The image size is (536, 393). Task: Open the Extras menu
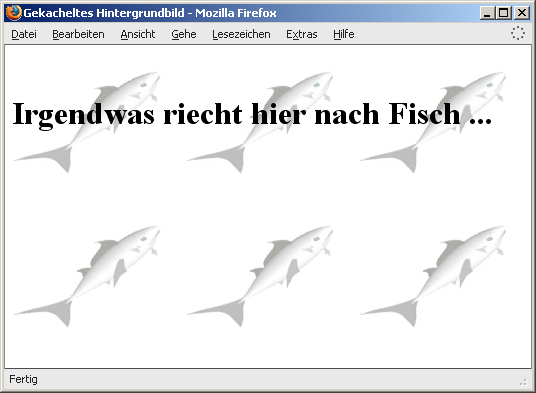(302, 34)
